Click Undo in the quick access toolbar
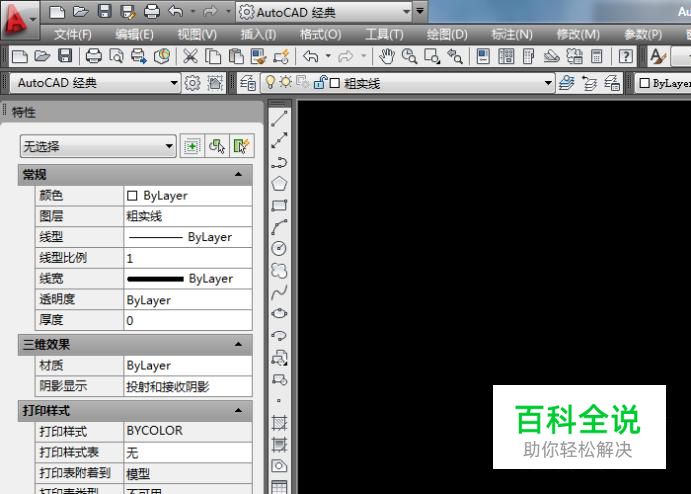This screenshot has width=691, height=494. click(176, 11)
